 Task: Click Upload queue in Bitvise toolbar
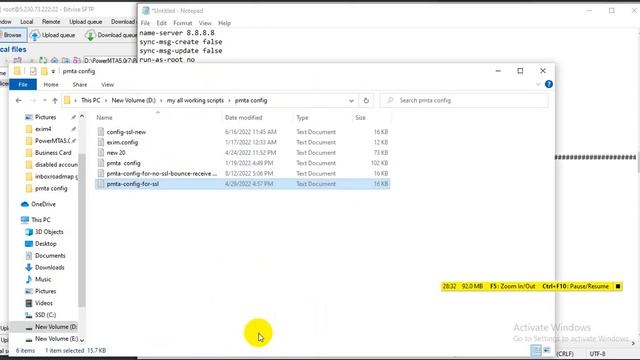pos(53,35)
